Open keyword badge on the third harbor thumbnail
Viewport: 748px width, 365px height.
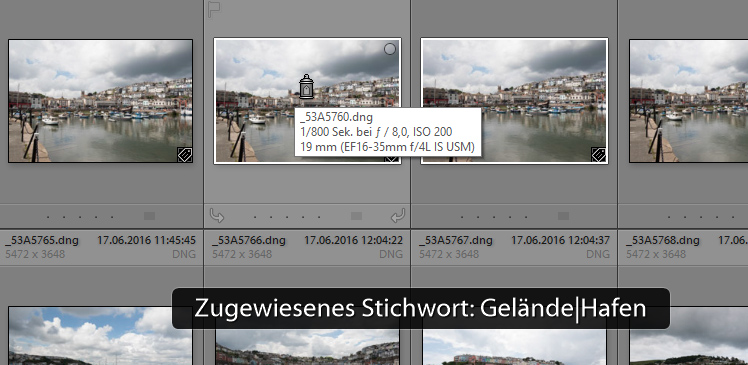coord(599,155)
